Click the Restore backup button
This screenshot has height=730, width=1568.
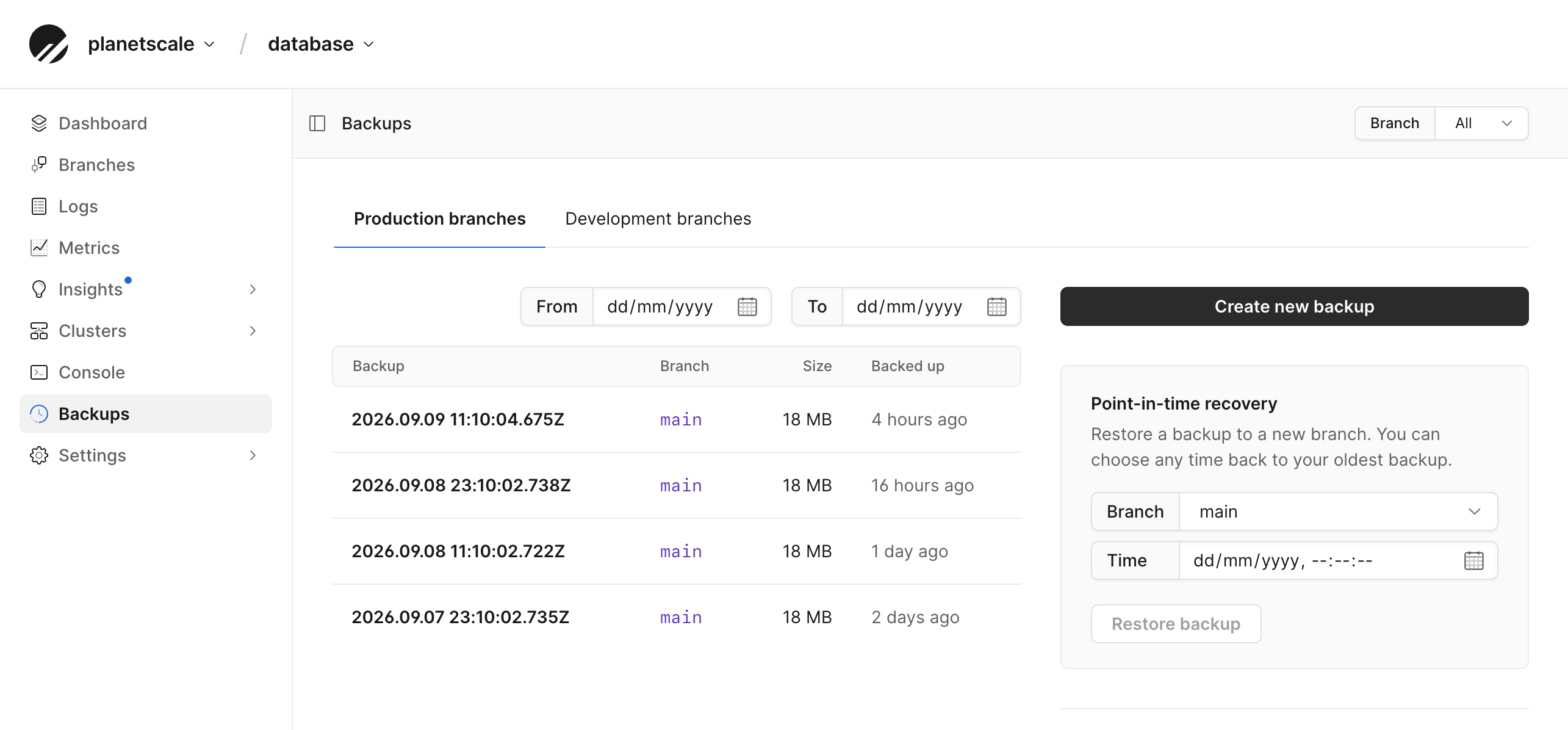coord(1176,624)
